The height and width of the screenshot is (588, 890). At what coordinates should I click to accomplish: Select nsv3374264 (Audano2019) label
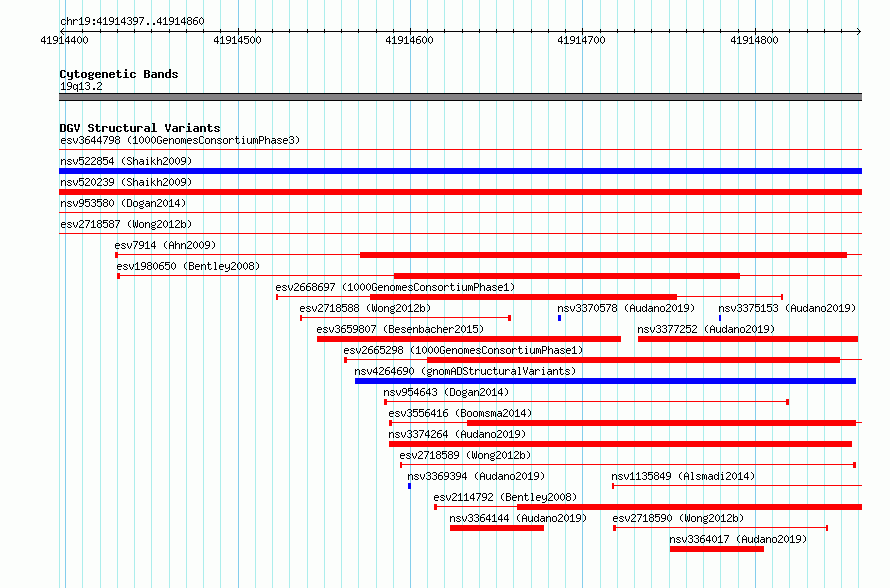coord(457,434)
